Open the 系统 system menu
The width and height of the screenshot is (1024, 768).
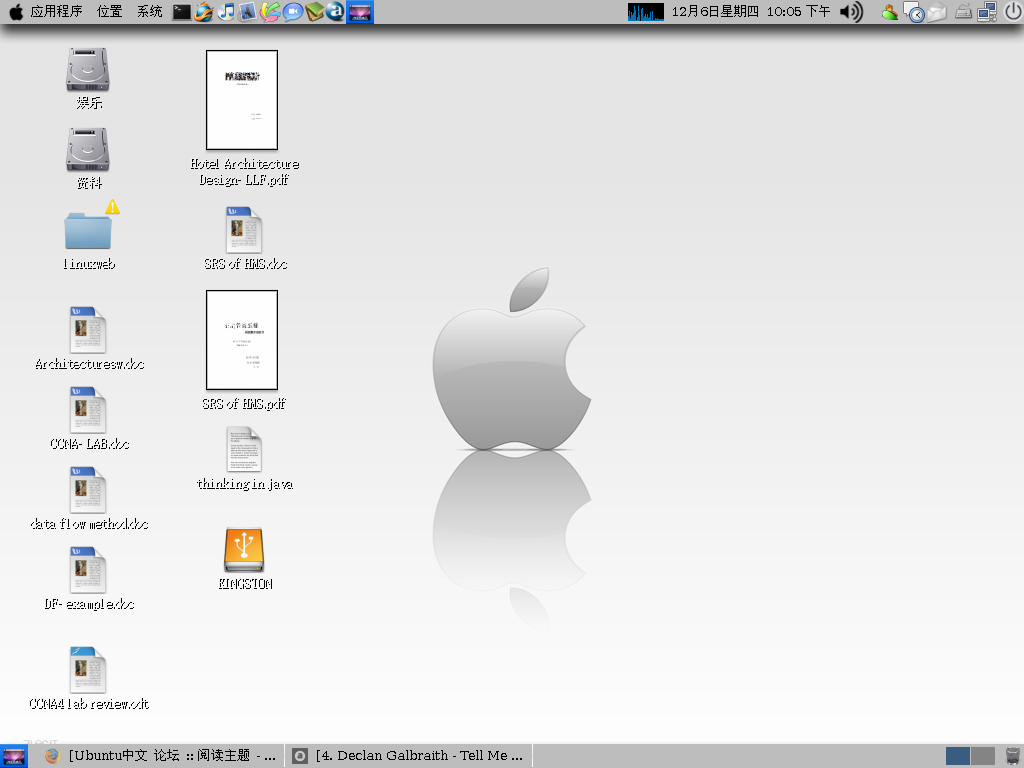150,11
